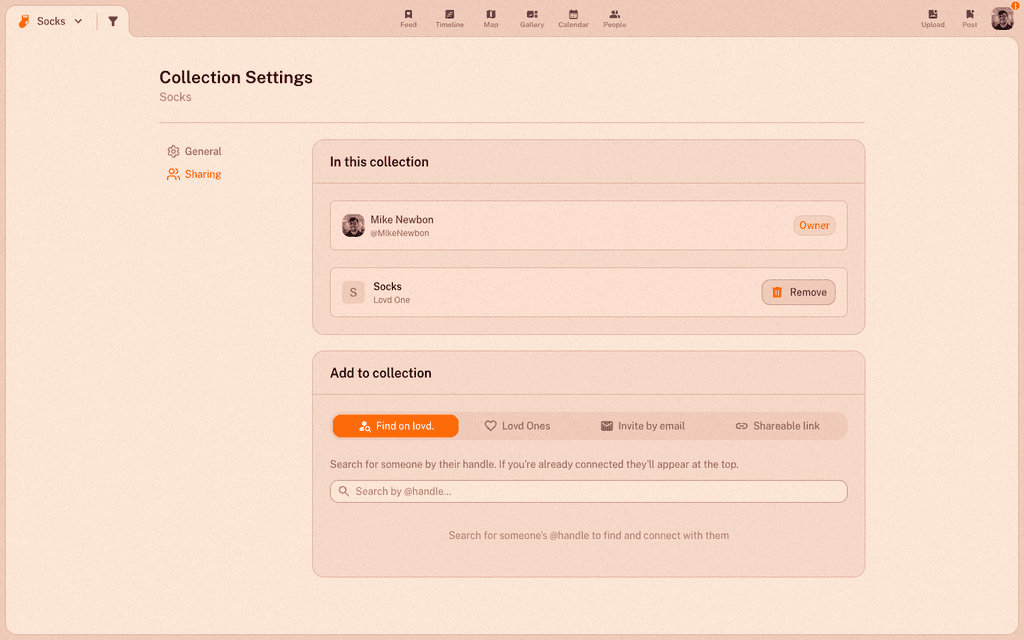Image resolution: width=1024 pixels, height=640 pixels.
Task: Open the People view
Action: pos(615,19)
